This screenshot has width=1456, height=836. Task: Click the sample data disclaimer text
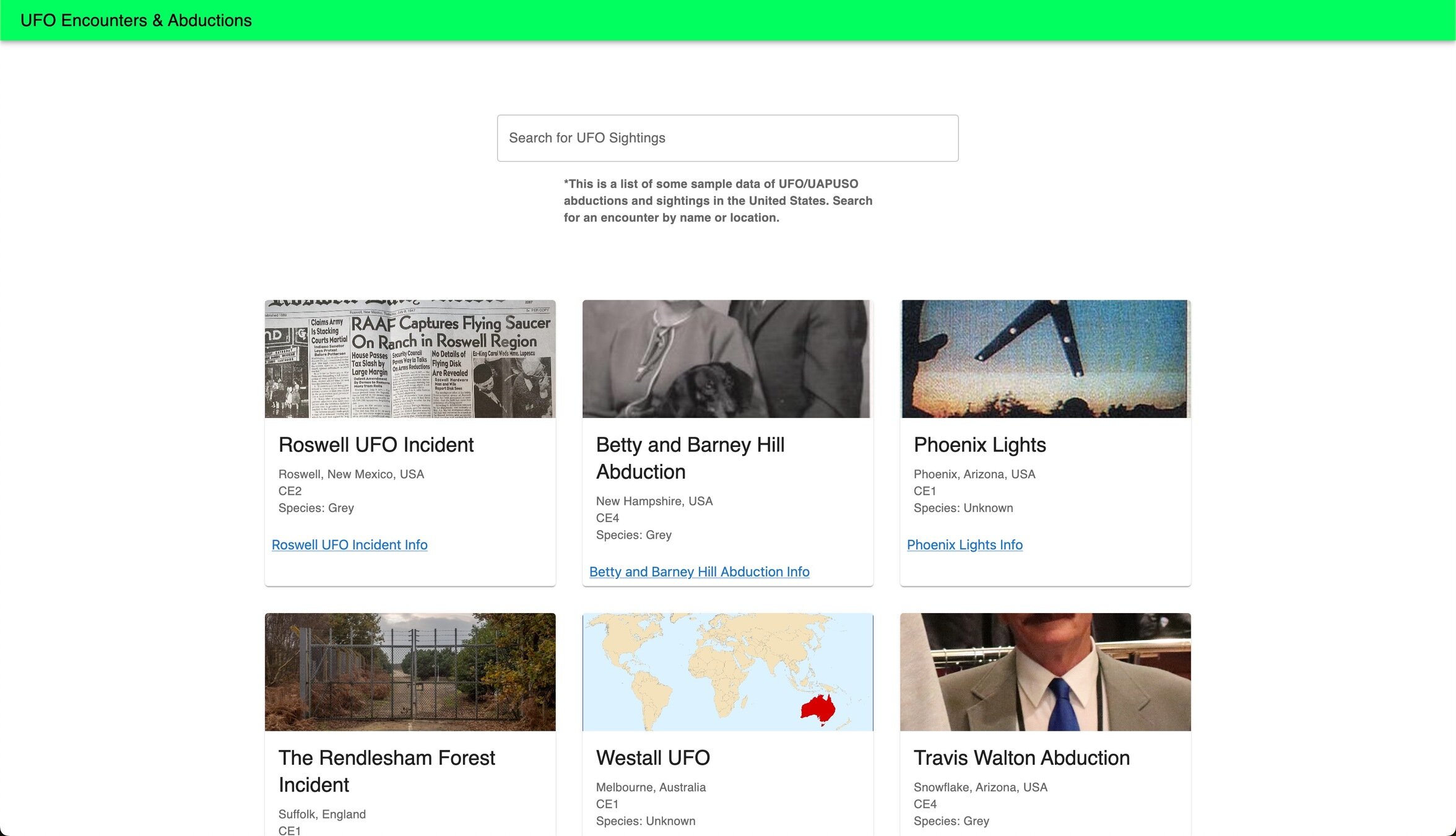[x=718, y=201]
